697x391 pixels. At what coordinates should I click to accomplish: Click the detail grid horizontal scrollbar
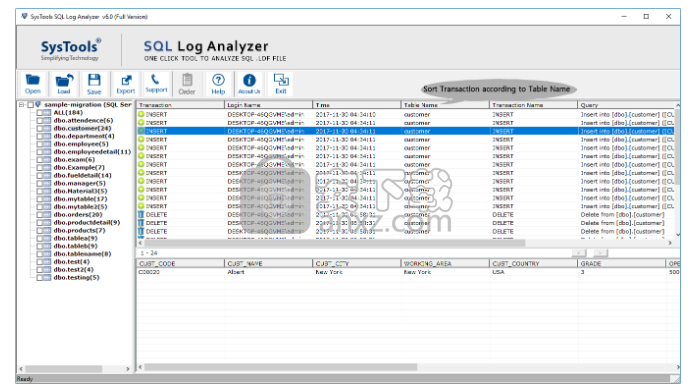coord(280,367)
